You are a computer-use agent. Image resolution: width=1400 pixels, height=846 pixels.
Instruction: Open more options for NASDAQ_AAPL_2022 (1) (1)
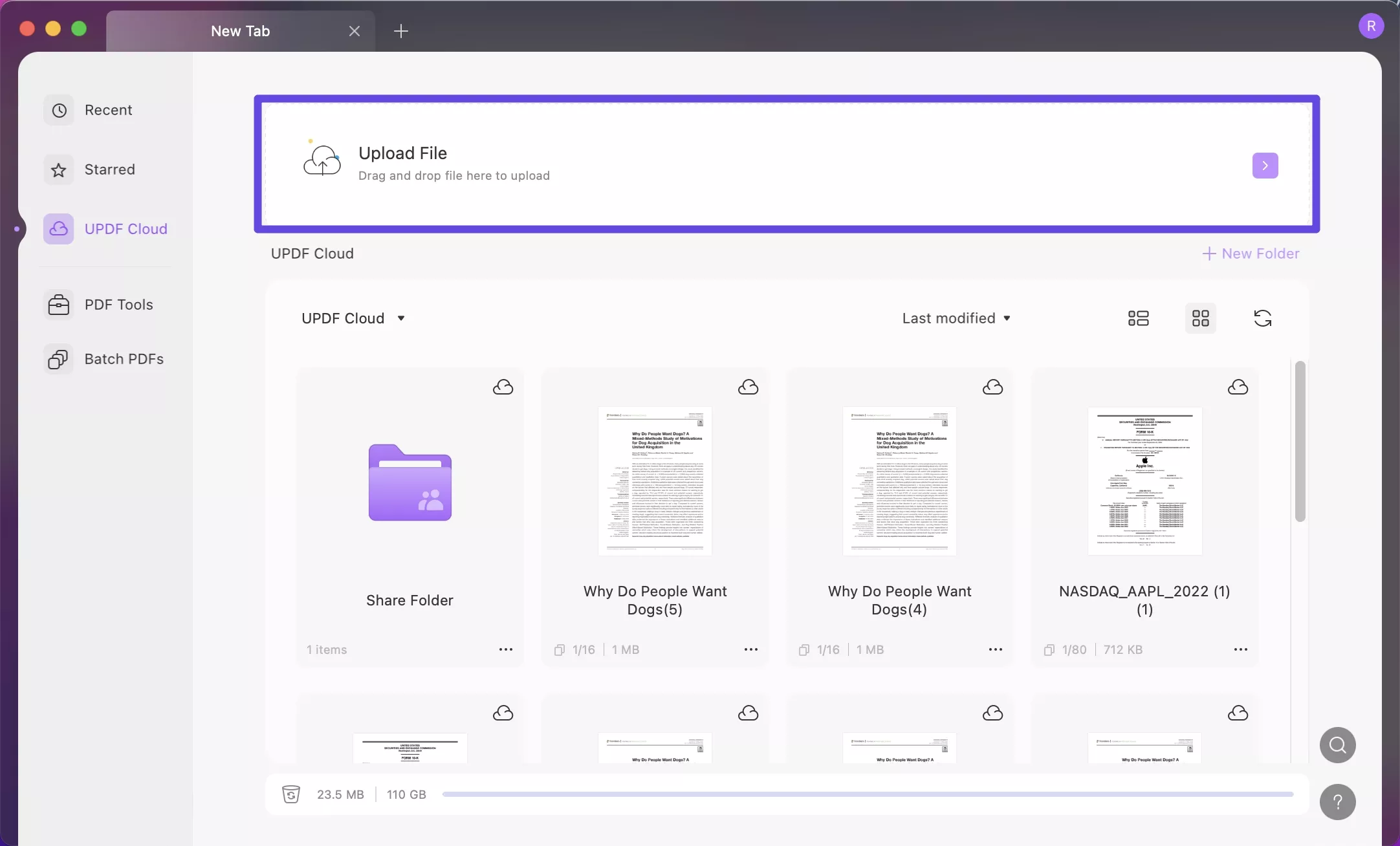pyautogui.click(x=1240, y=649)
